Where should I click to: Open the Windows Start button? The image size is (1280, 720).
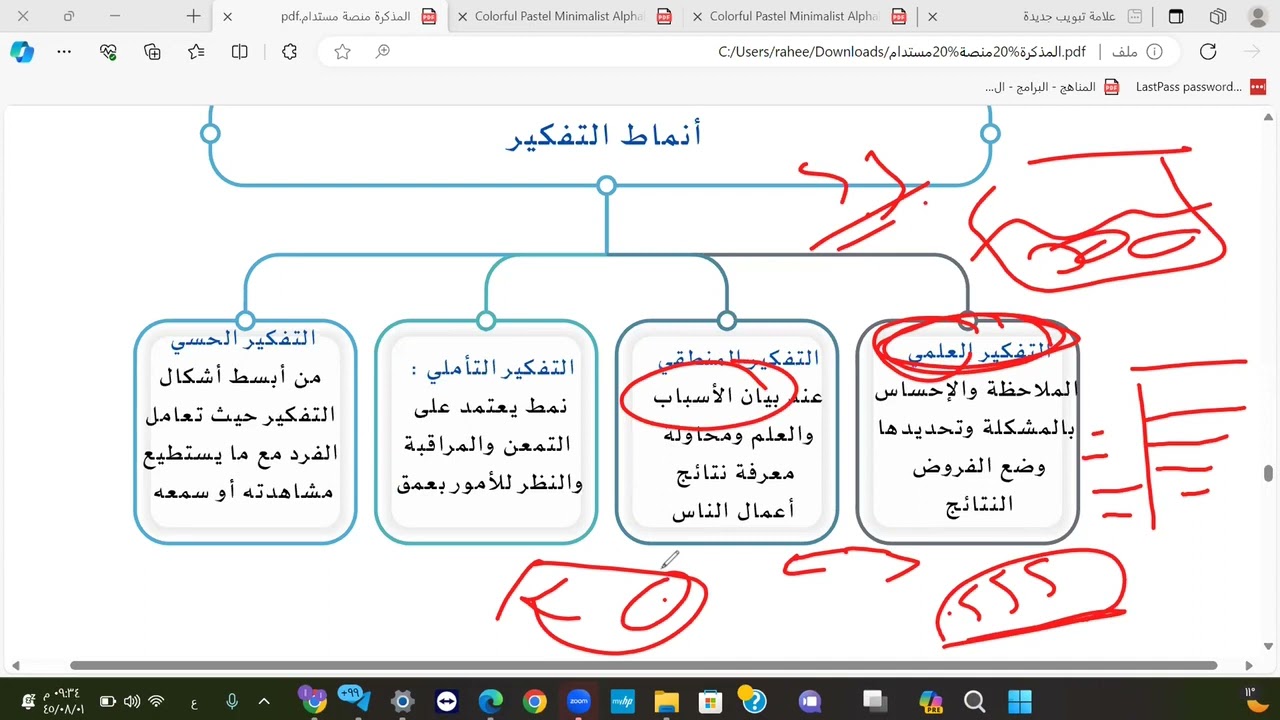click(x=1019, y=701)
